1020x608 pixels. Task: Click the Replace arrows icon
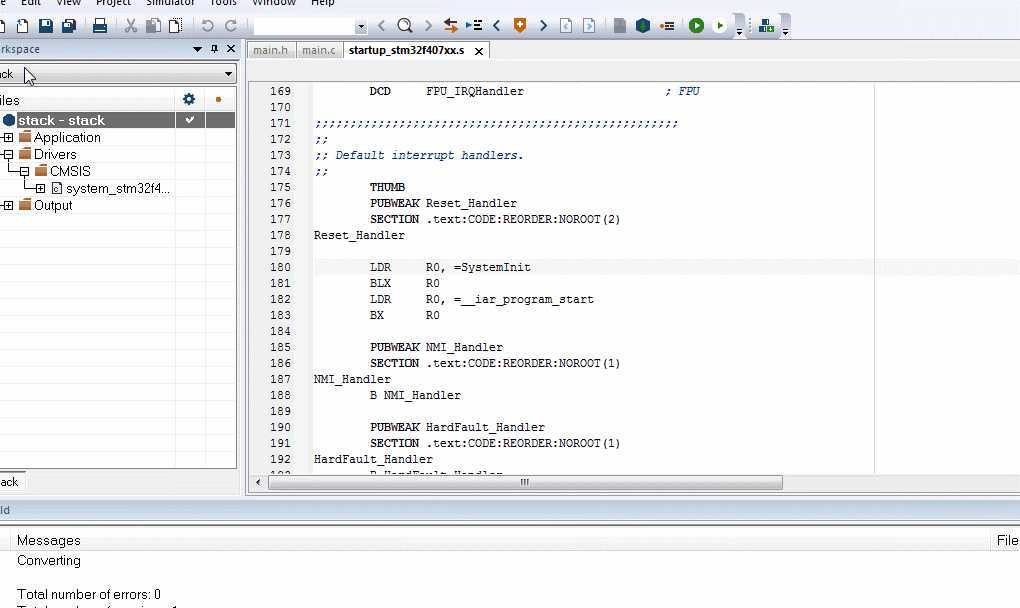coord(450,26)
